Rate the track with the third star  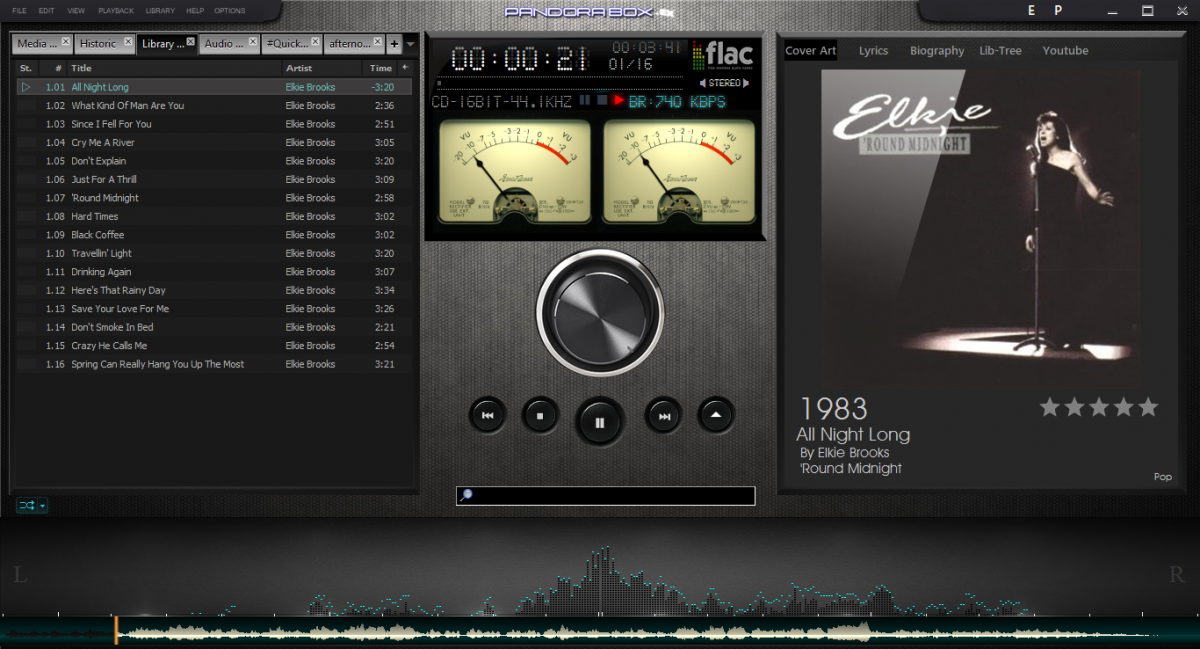tap(1099, 407)
